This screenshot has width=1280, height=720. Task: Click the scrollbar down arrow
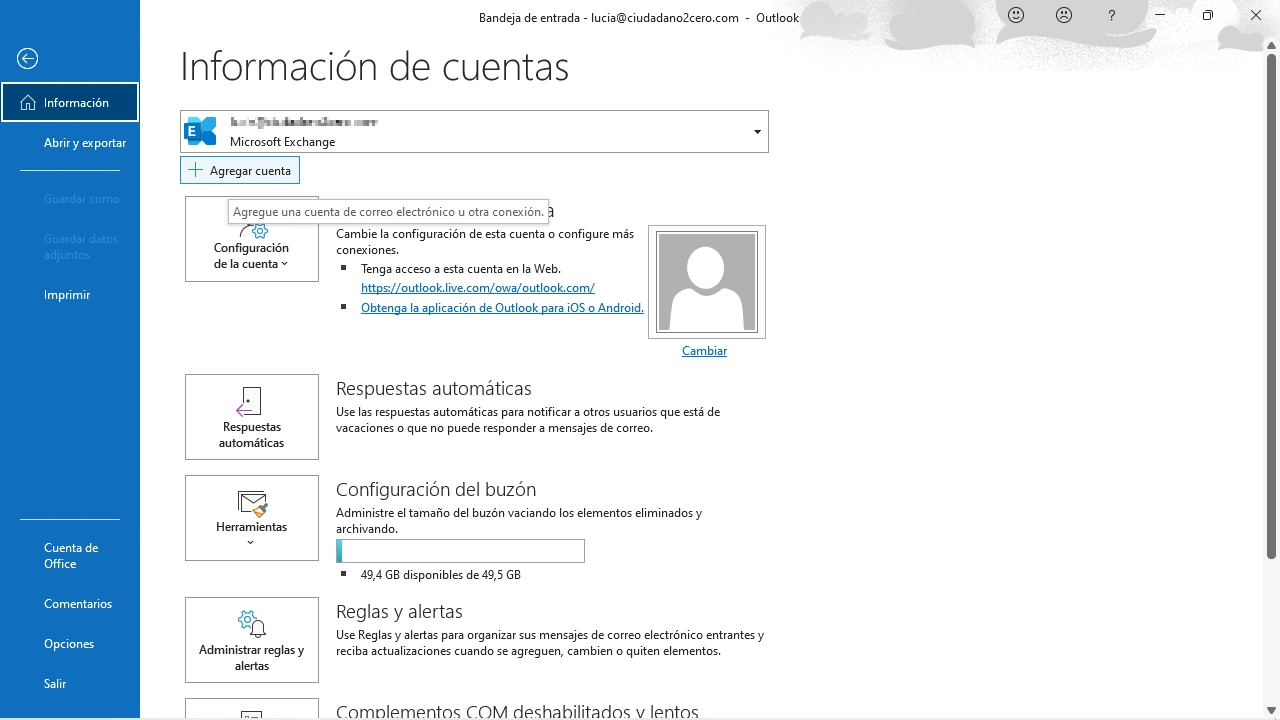pos(1272,709)
